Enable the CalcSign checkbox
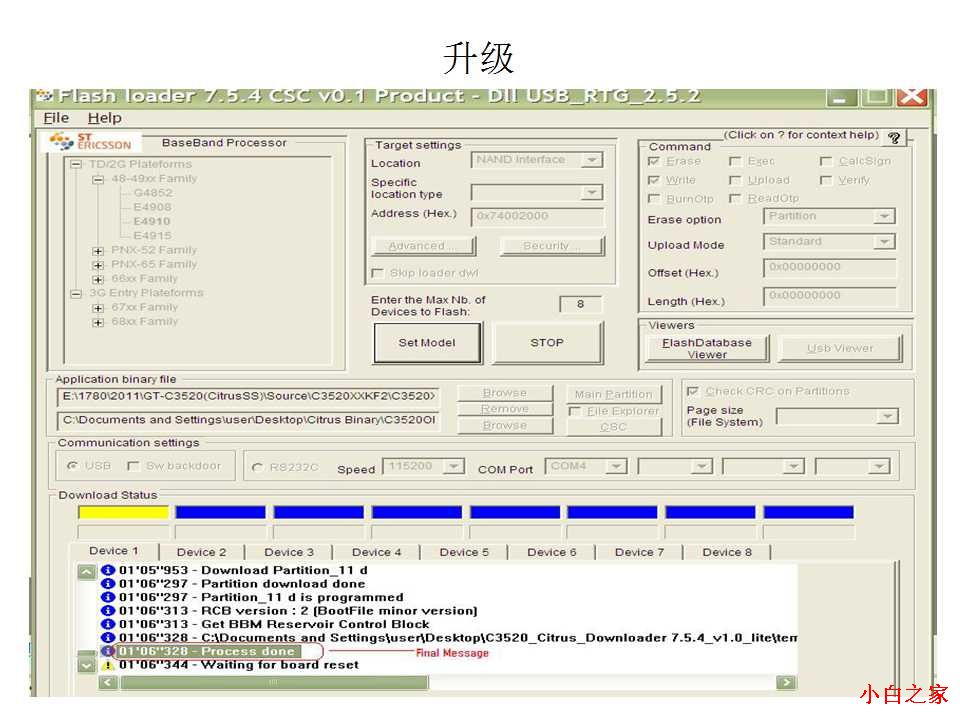960x720 pixels. point(826,162)
